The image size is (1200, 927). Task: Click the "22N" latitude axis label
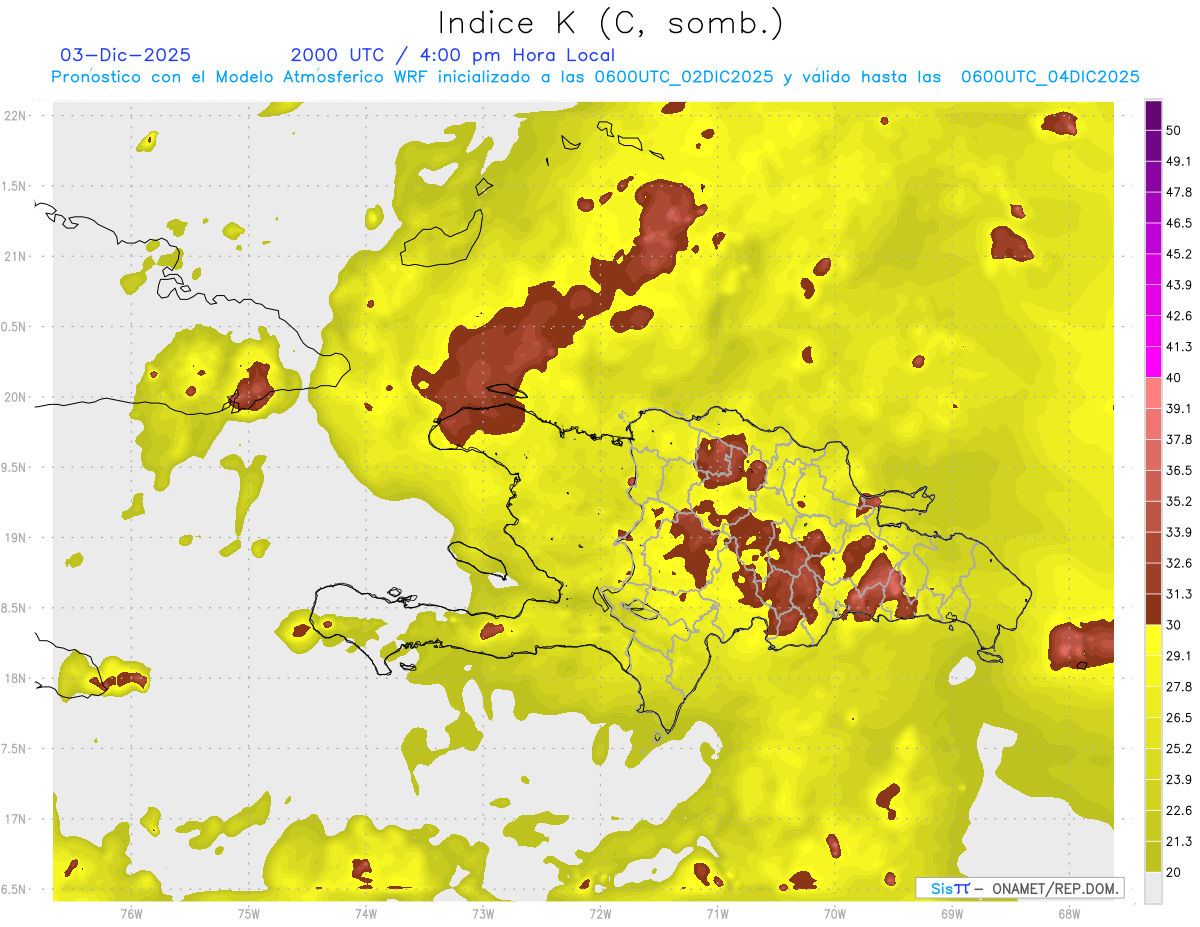click(16, 115)
